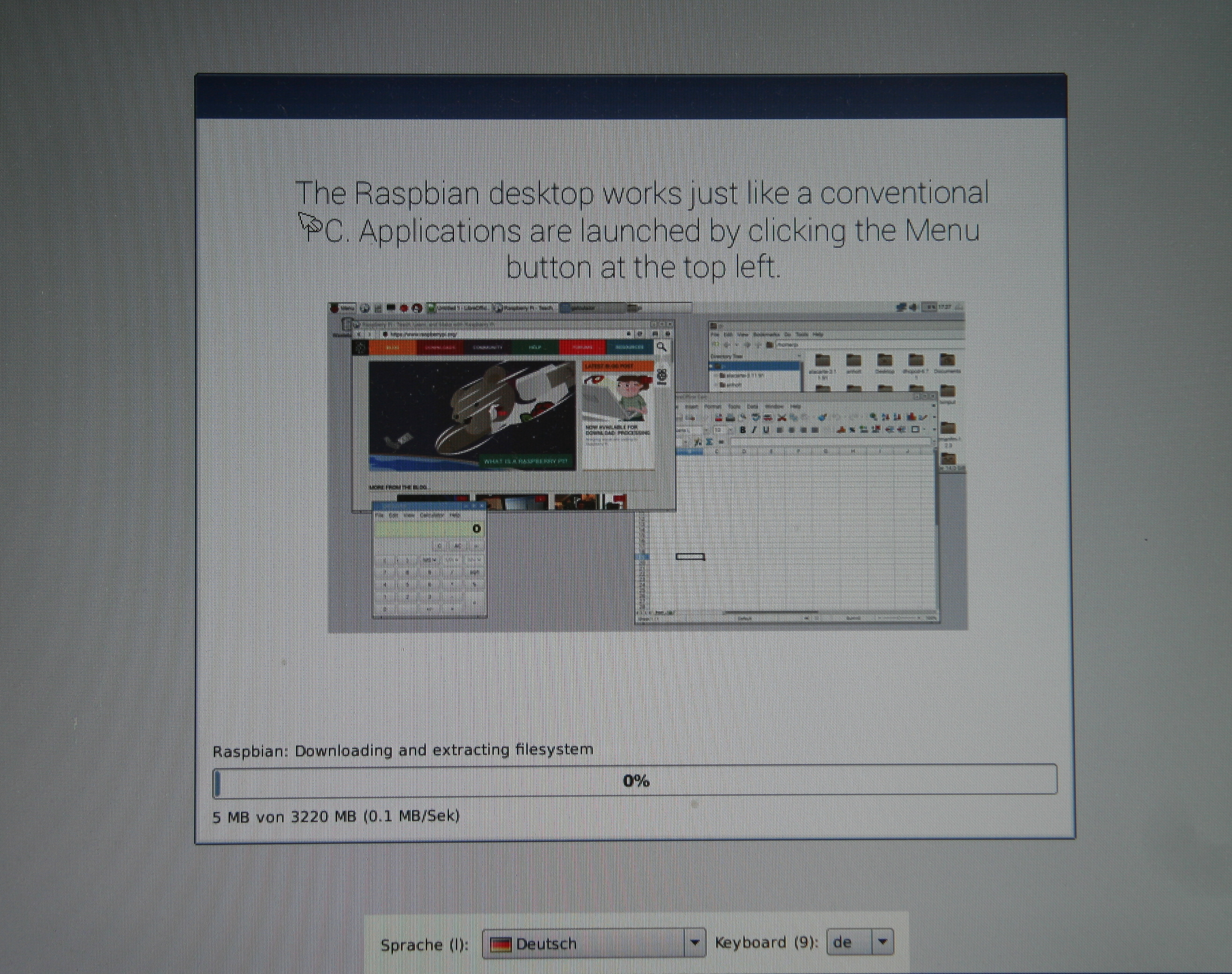The height and width of the screenshot is (974, 1232).
Task: Click the status '5 MB von 3220 MB (0.1 MB/Sek)'
Action: point(336,816)
